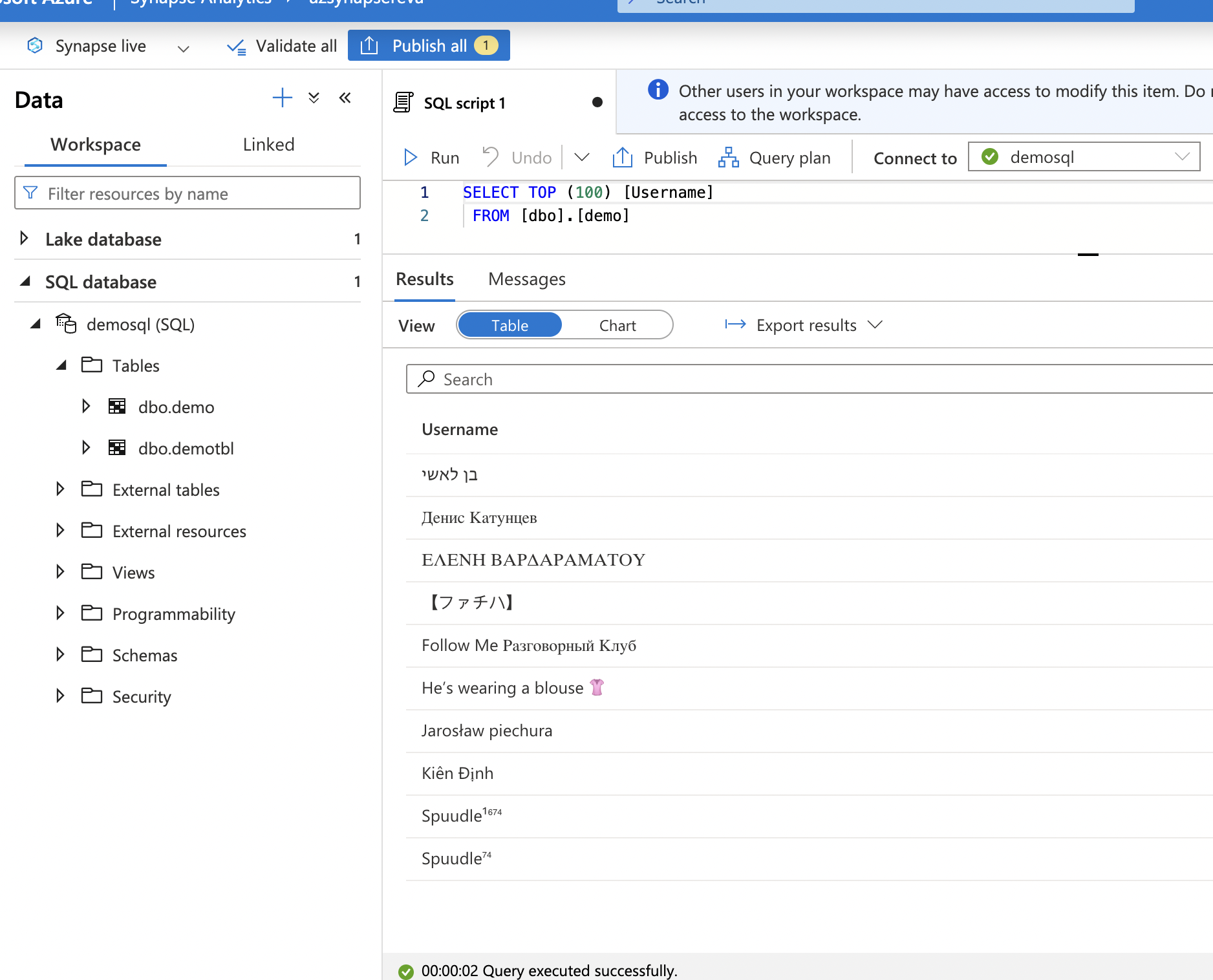Click the Tables folder icon

click(92, 365)
